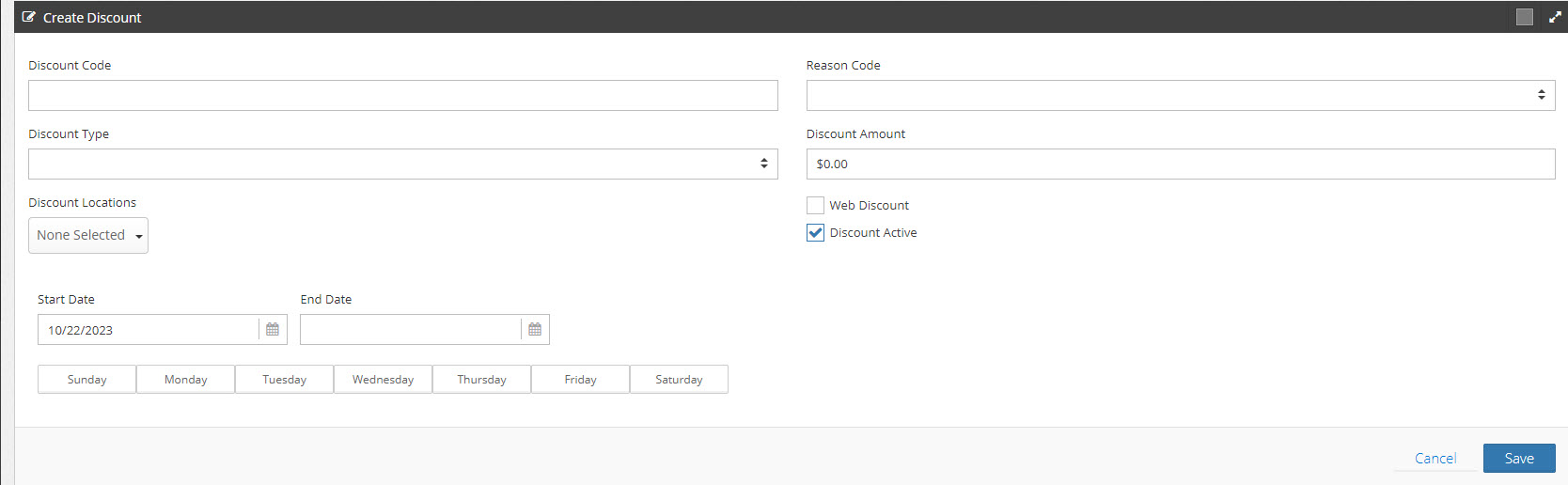Screen dimensions: 1568x485
Task: Toggle the Monday day button
Action: (185, 380)
